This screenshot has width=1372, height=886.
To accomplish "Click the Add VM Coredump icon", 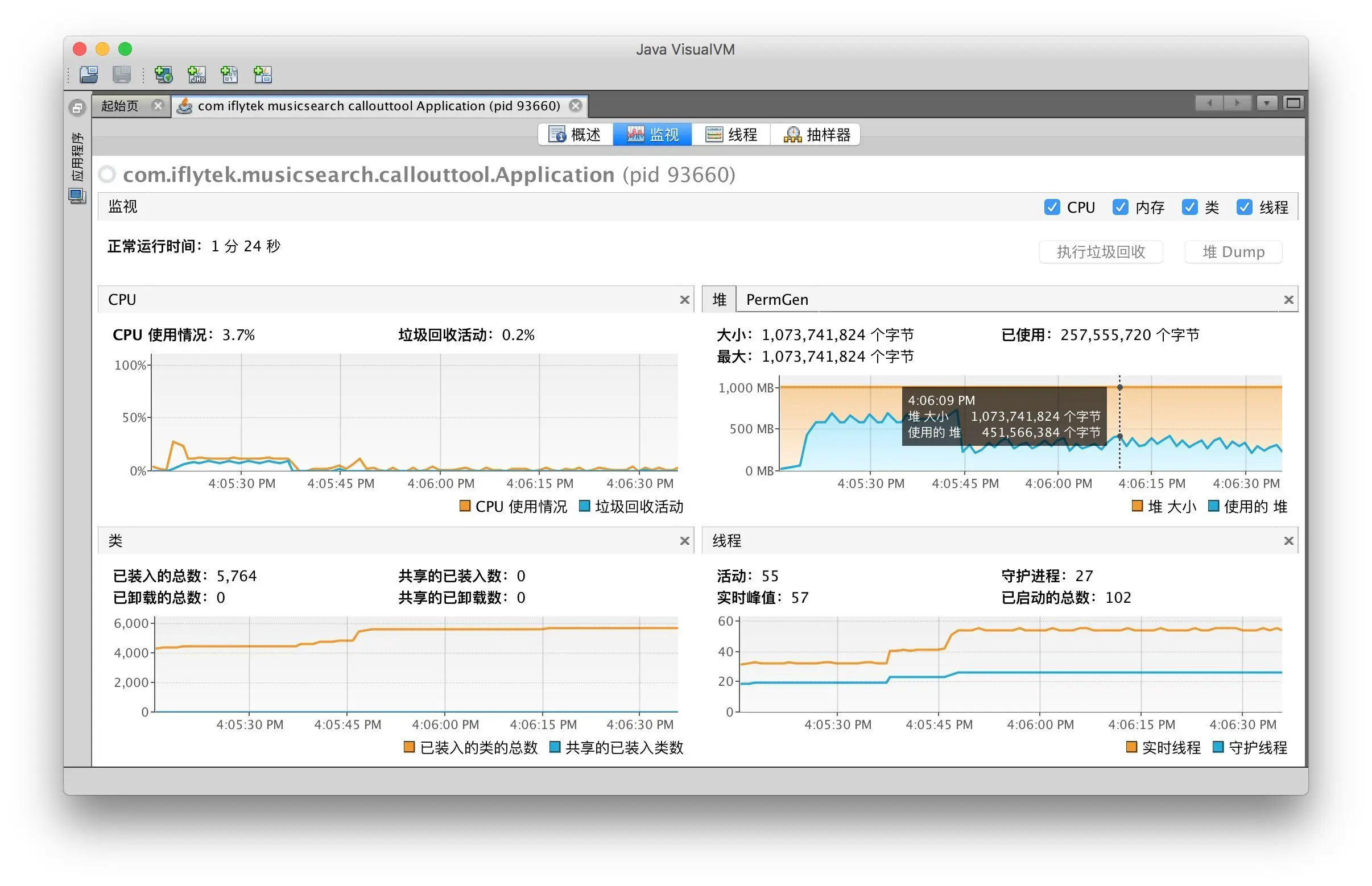I will (229, 74).
